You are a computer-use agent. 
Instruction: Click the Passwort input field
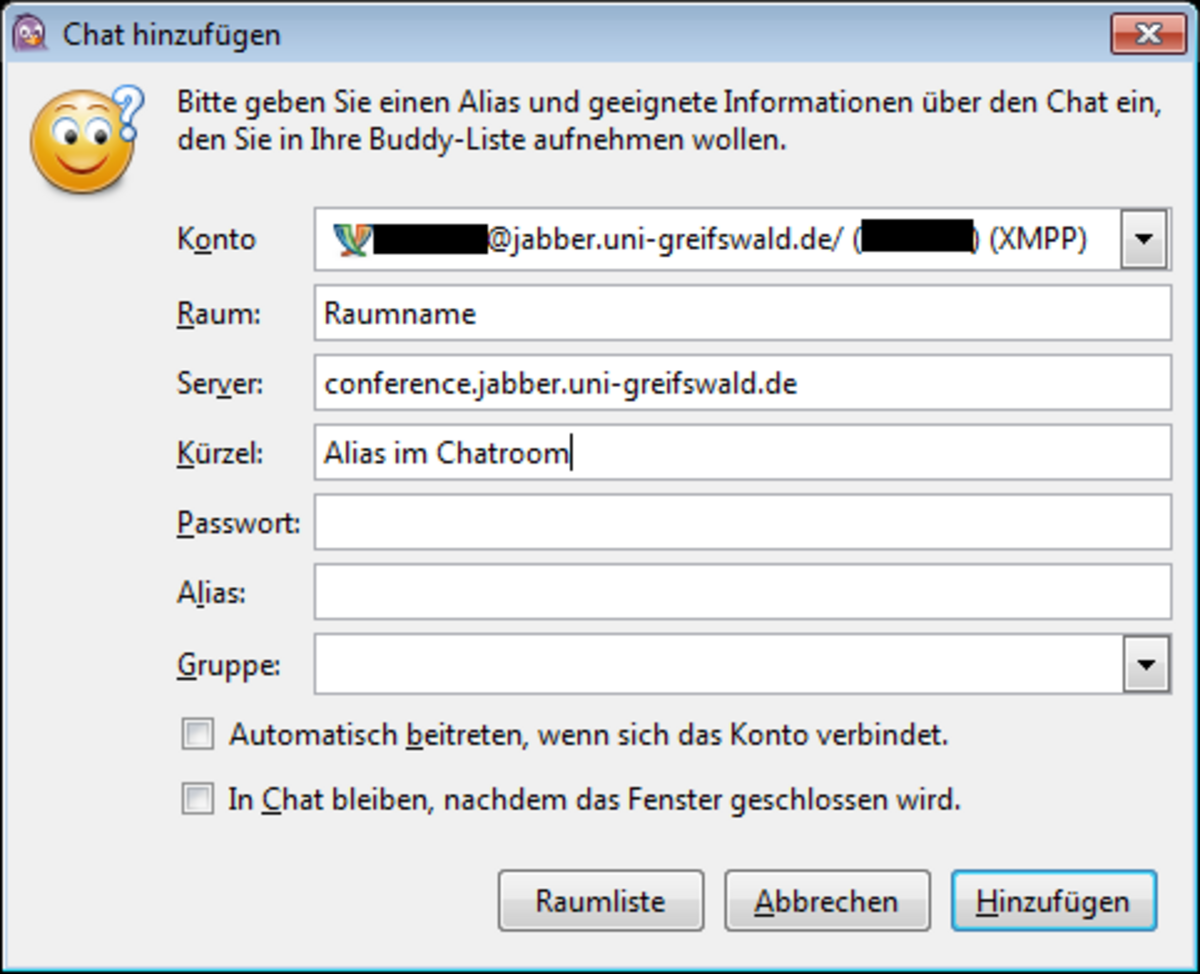pos(742,523)
